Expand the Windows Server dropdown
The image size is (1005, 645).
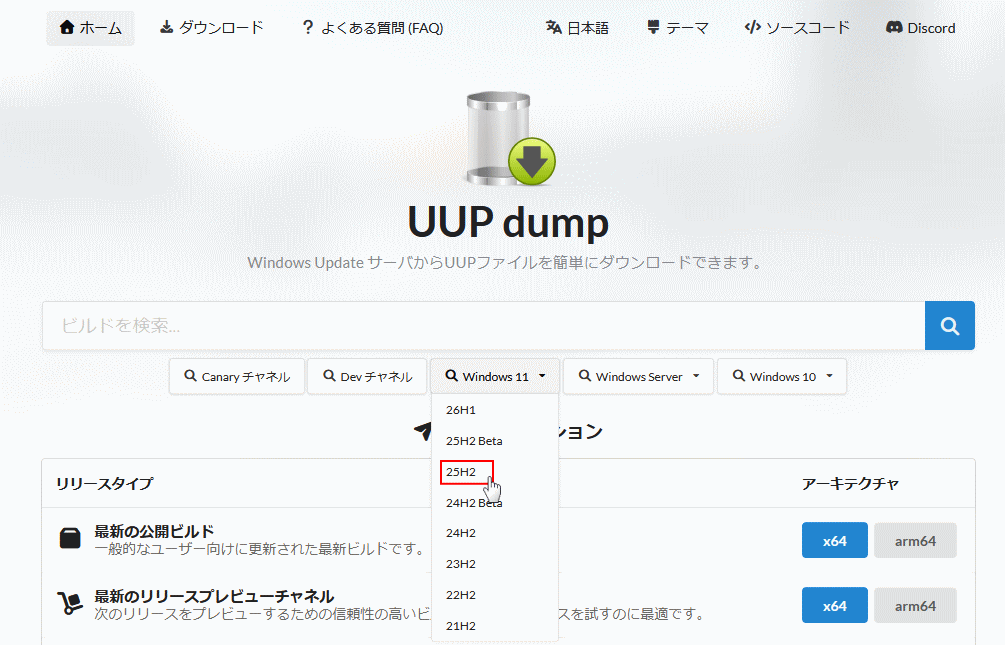pos(638,376)
